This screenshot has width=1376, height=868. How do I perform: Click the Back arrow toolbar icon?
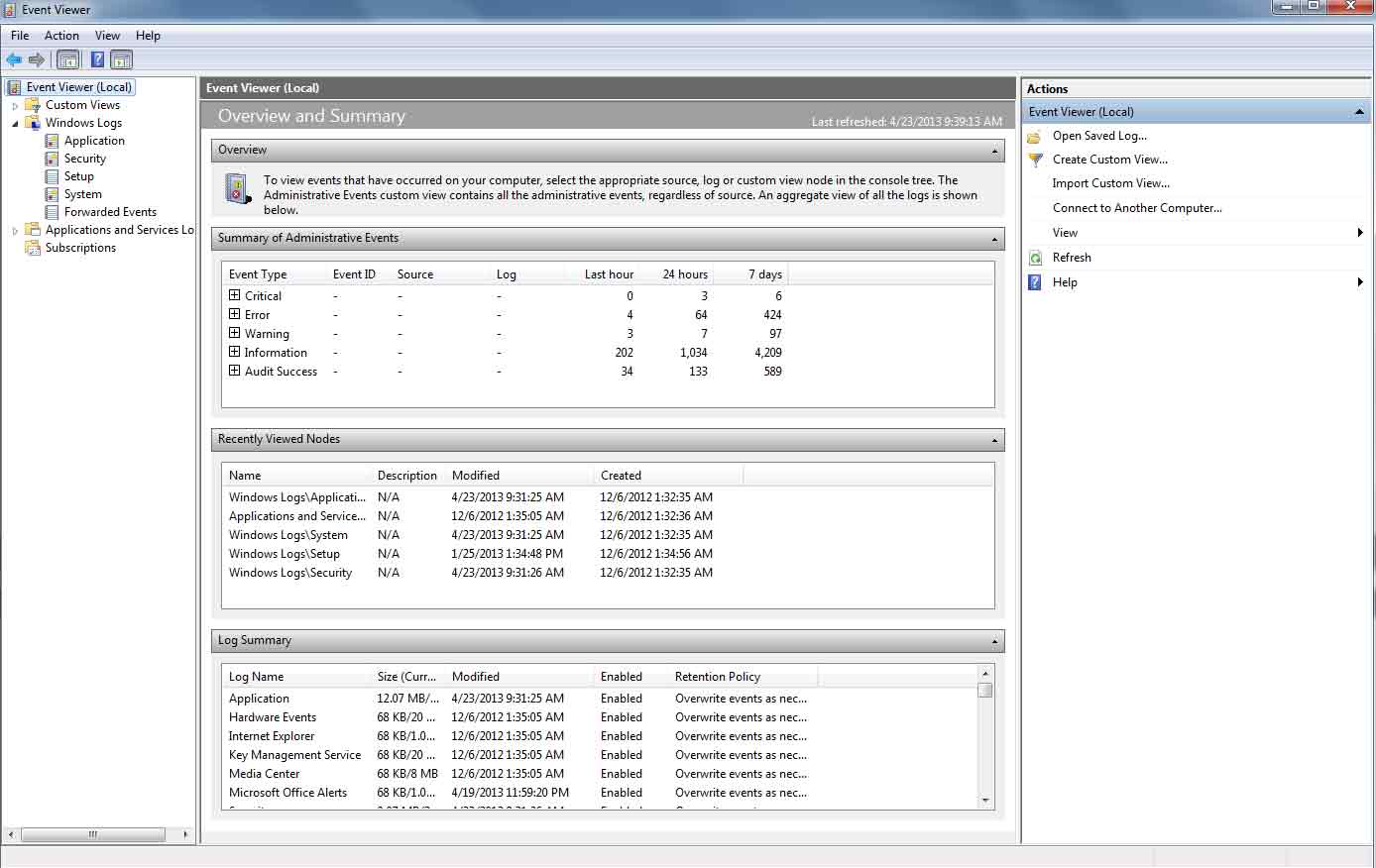pyautogui.click(x=14, y=59)
